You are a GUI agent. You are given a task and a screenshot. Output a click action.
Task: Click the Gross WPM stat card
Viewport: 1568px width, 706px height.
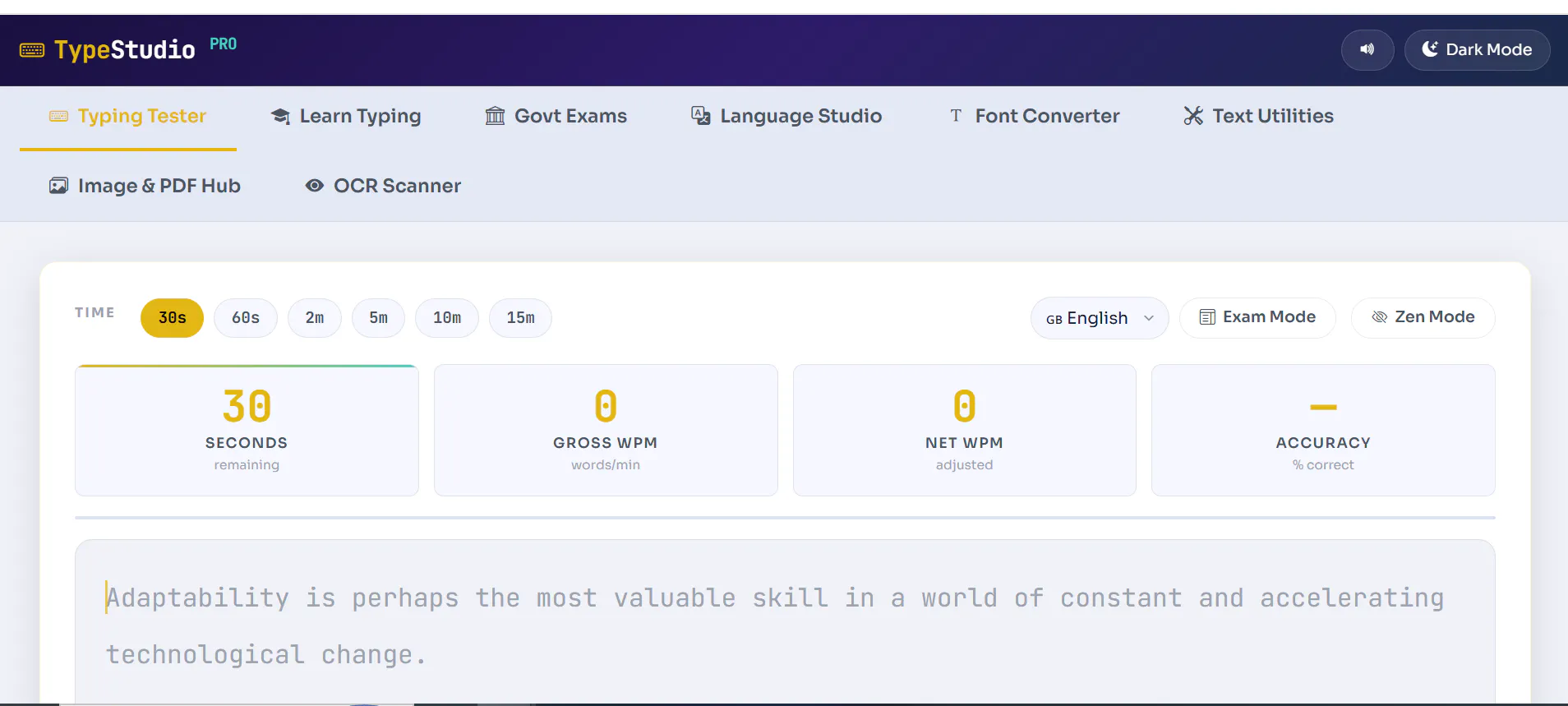click(606, 430)
